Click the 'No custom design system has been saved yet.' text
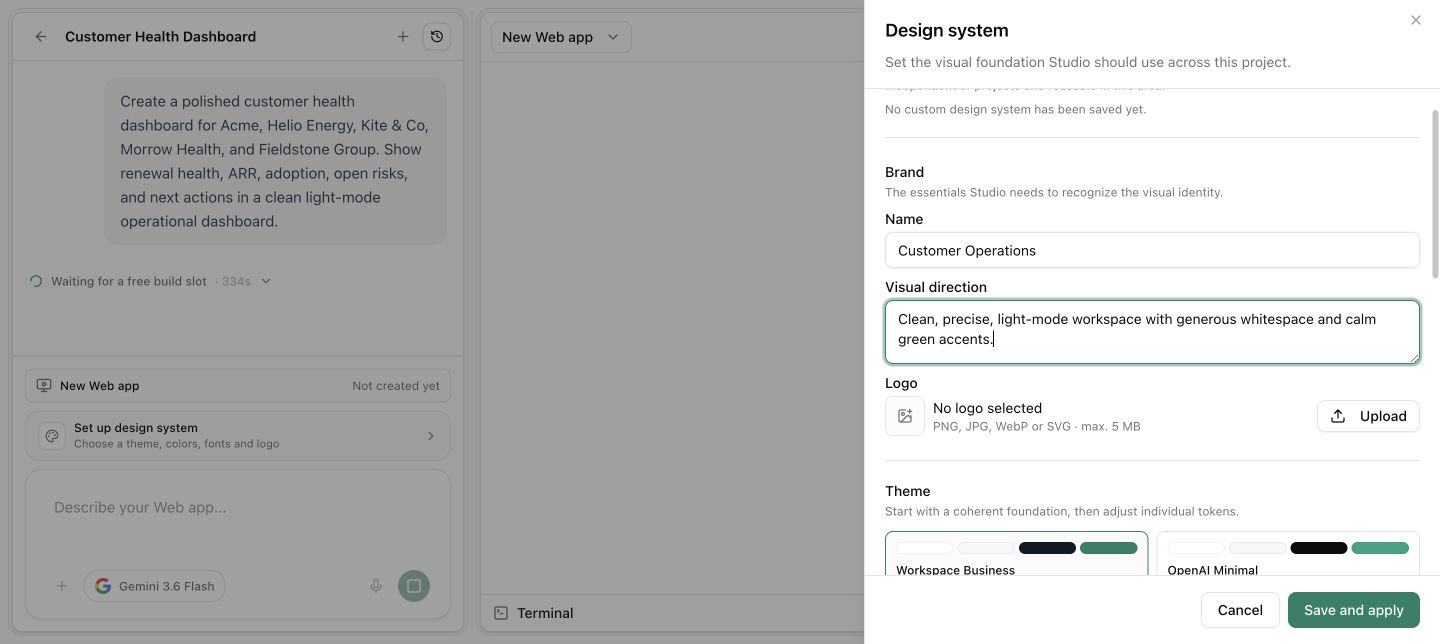This screenshot has width=1440, height=644. pos(1015,109)
